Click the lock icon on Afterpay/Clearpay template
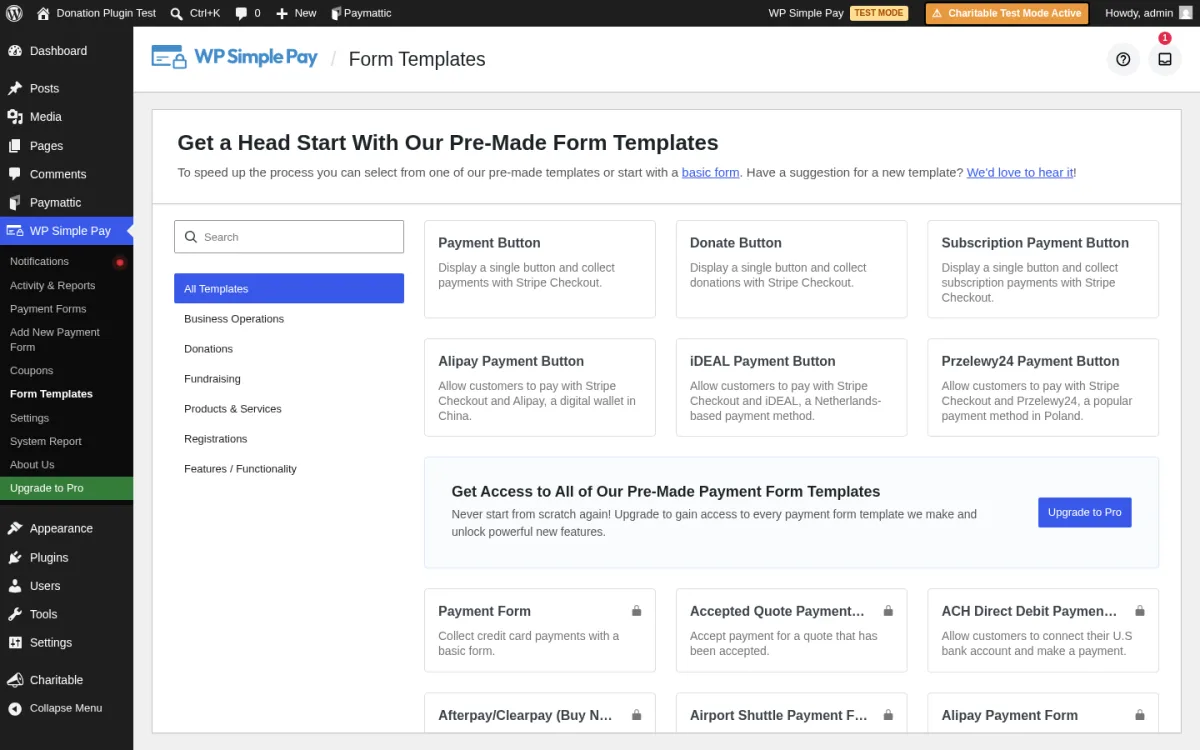The image size is (1200, 750). 636,715
